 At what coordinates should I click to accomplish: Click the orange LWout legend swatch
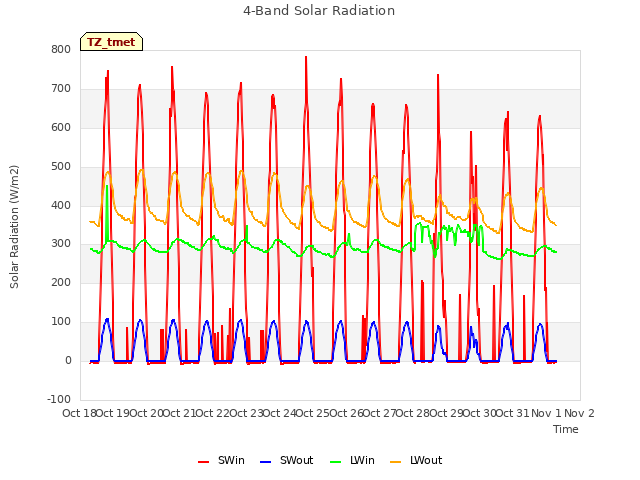pos(396,462)
